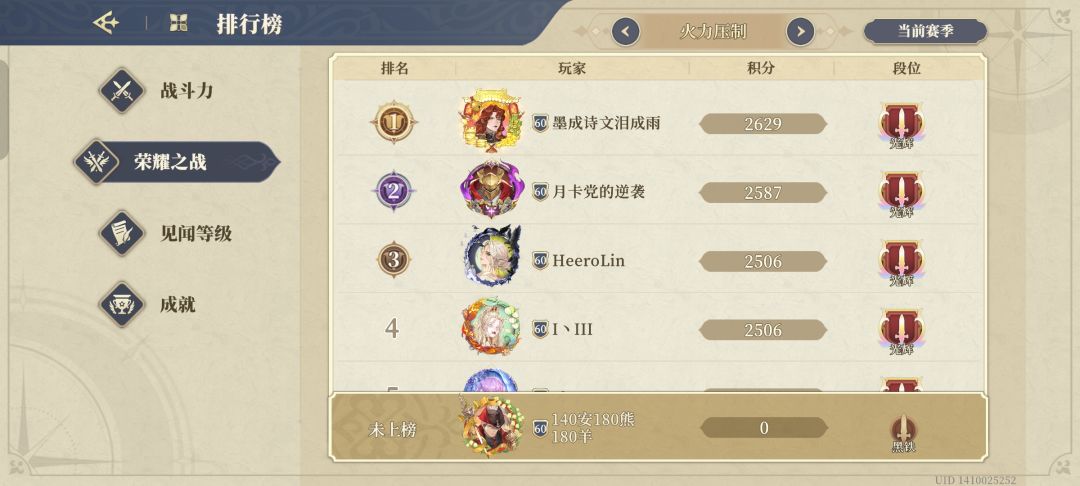Viewport: 1080px width, 486px height.
Task: Click my own avatar in bottom row
Action: click(493, 426)
